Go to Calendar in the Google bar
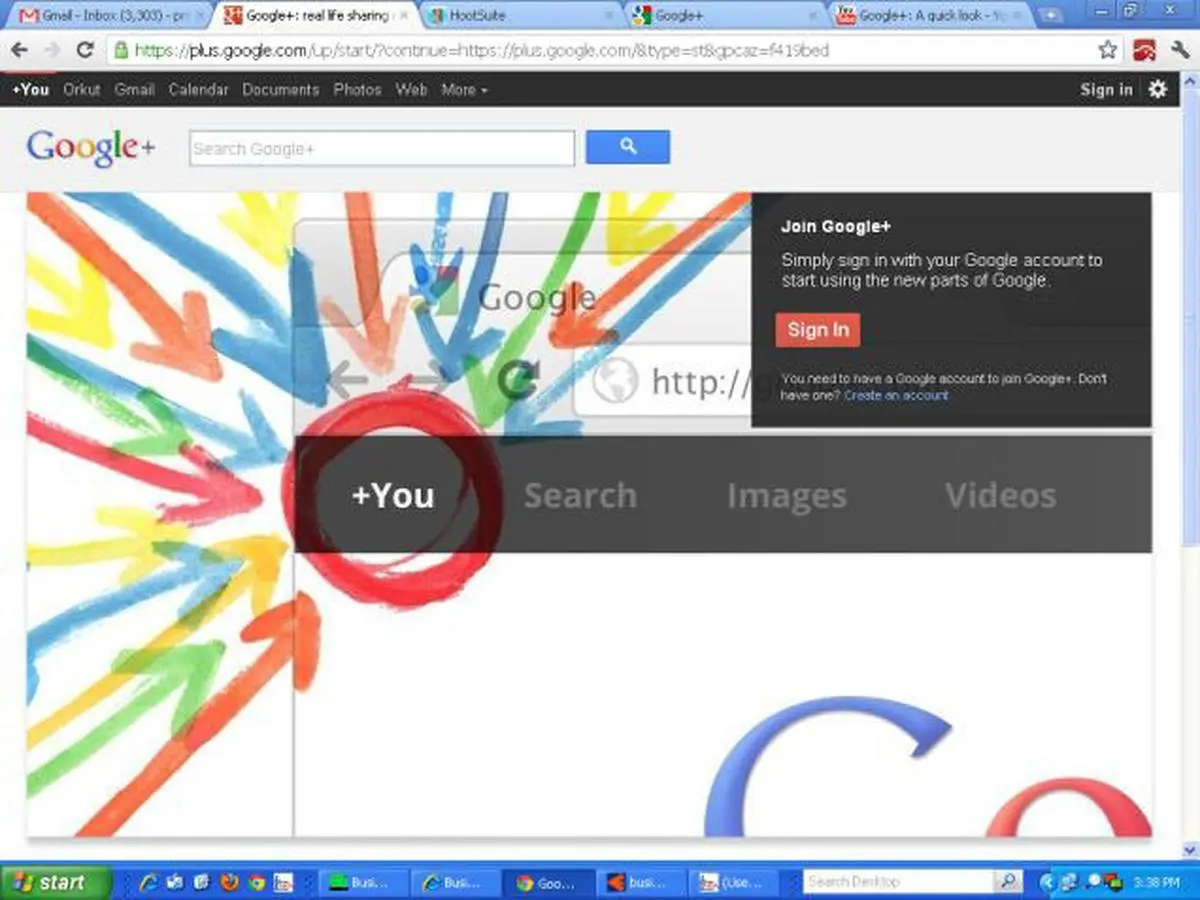1200x900 pixels. coord(198,89)
